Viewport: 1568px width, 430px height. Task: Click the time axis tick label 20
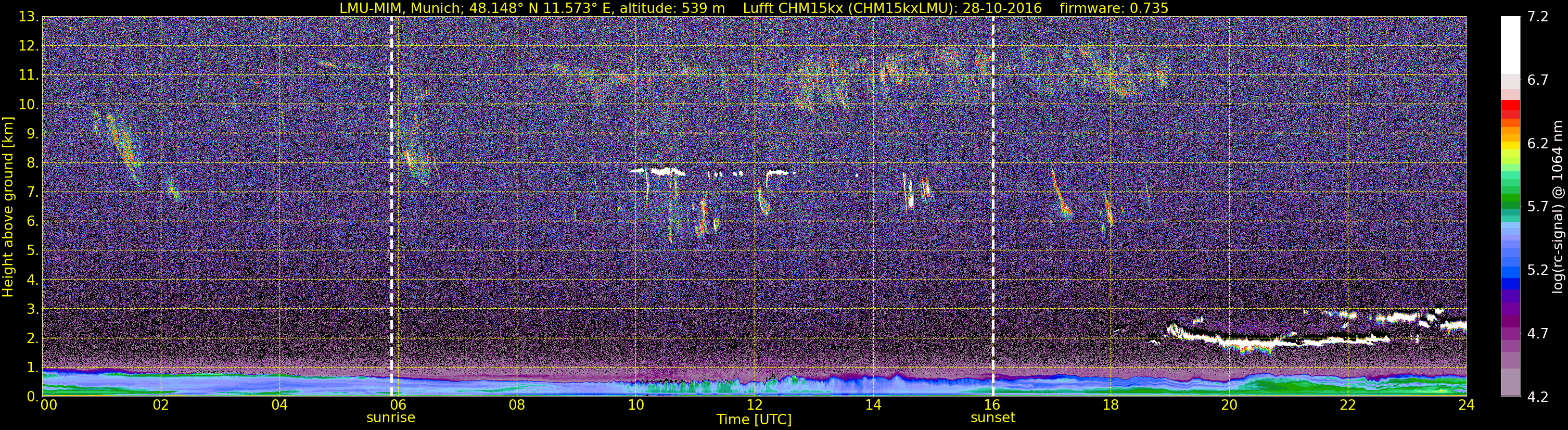(x=1229, y=405)
